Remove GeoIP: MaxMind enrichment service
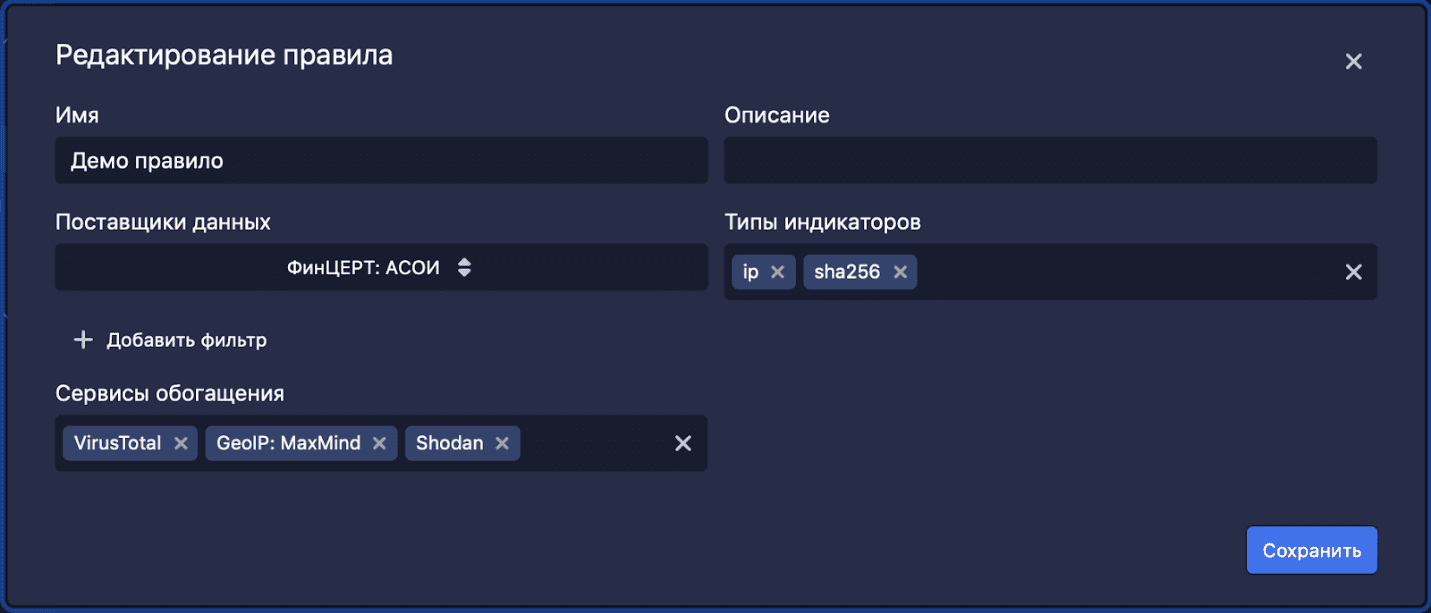The width and height of the screenshot is (1431, 613). tap(379, 443)
